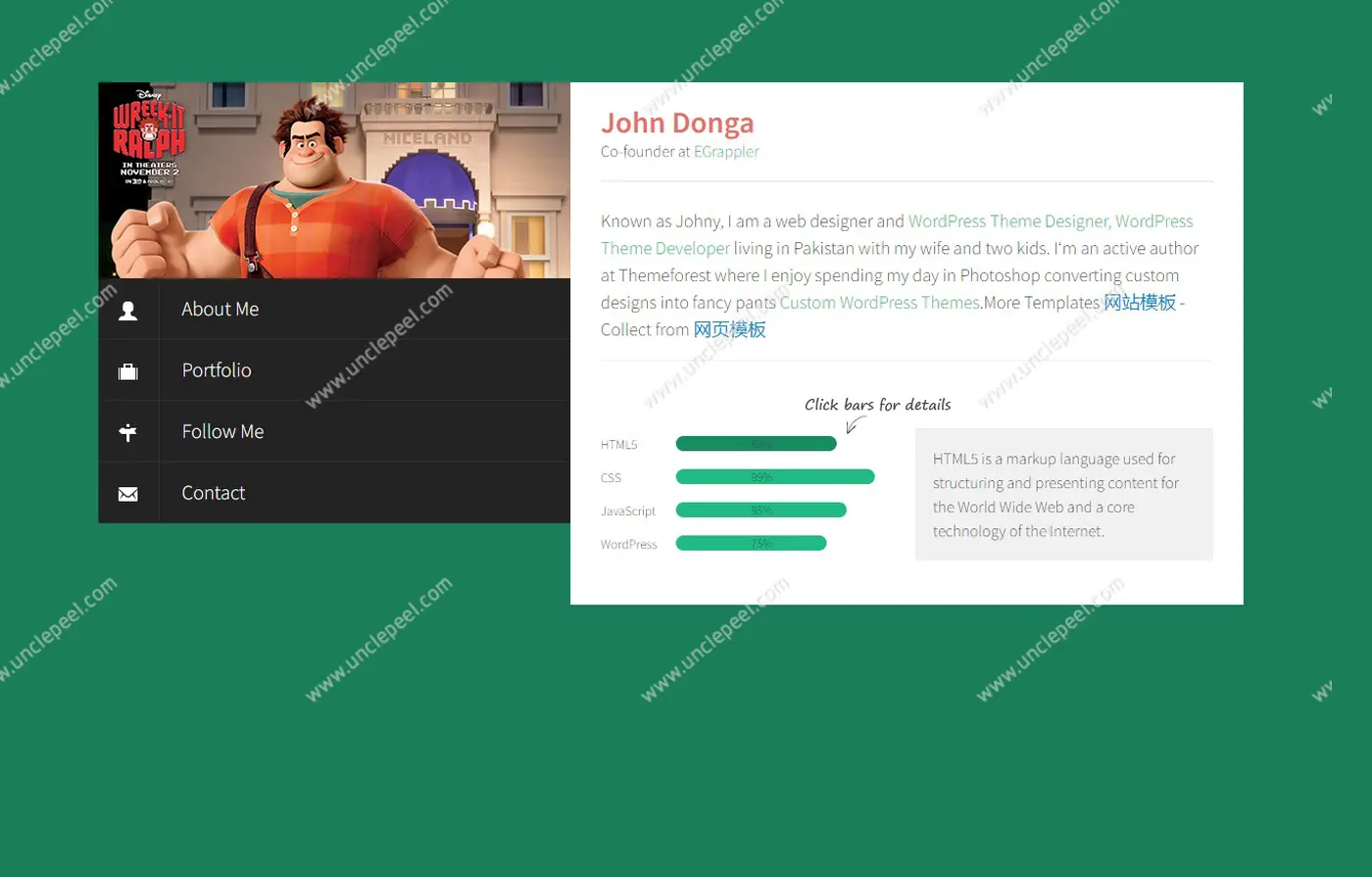The height and width of the screenshot is (877, 1372).
Task: Open the Theme Developer link
Action: coord(665,248)
